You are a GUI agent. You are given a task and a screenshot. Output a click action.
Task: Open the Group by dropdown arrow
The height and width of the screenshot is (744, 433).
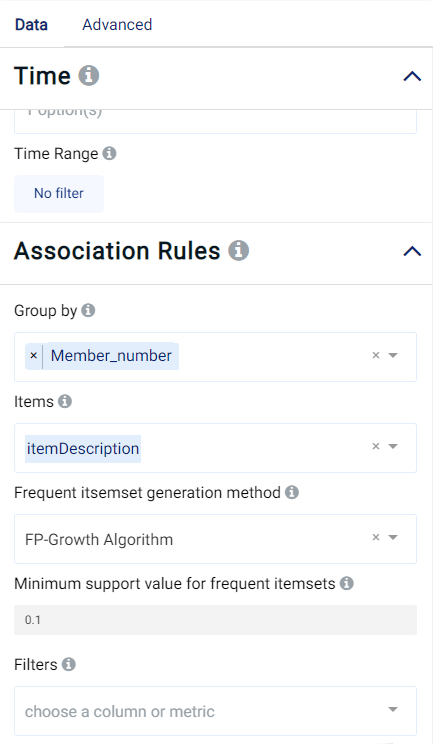(393, 355)
